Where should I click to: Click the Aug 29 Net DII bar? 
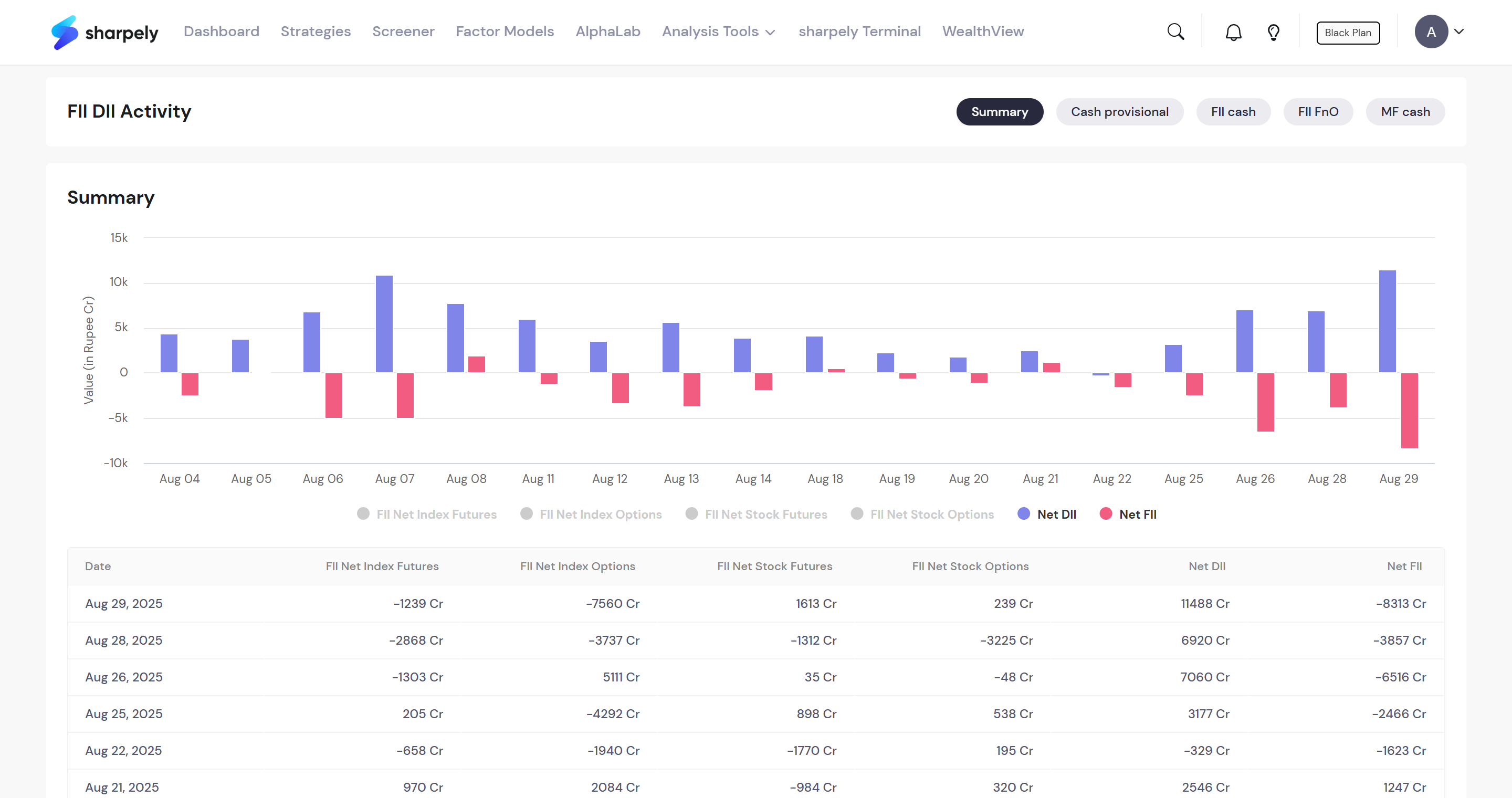pyautogui.click(x=1387, y=321)
